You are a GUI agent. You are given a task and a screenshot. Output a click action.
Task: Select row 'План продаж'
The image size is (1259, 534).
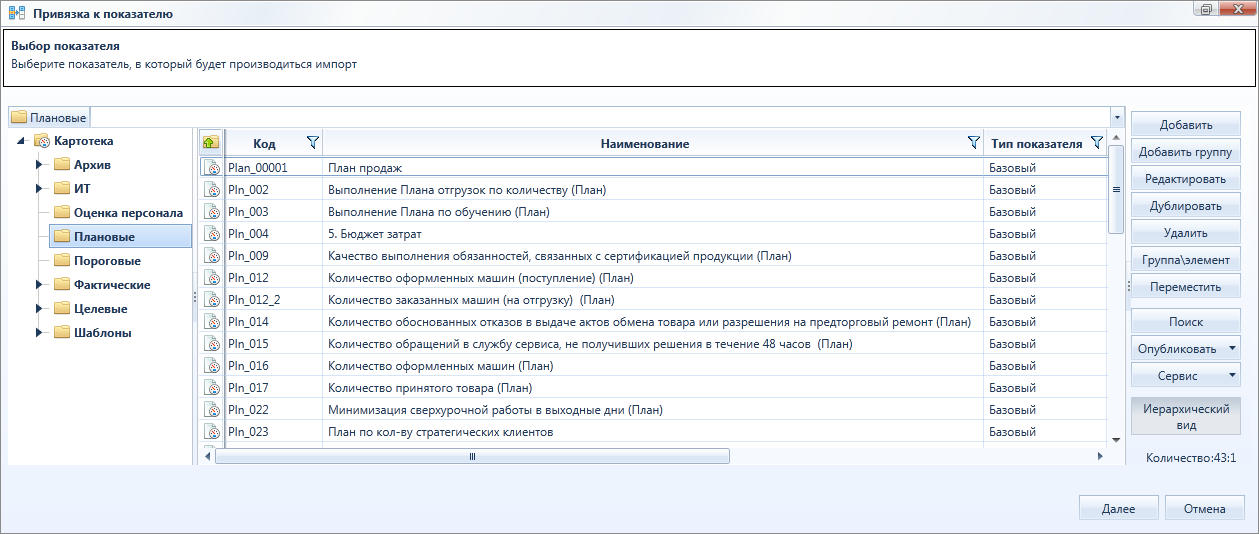(x=654, y=167)
